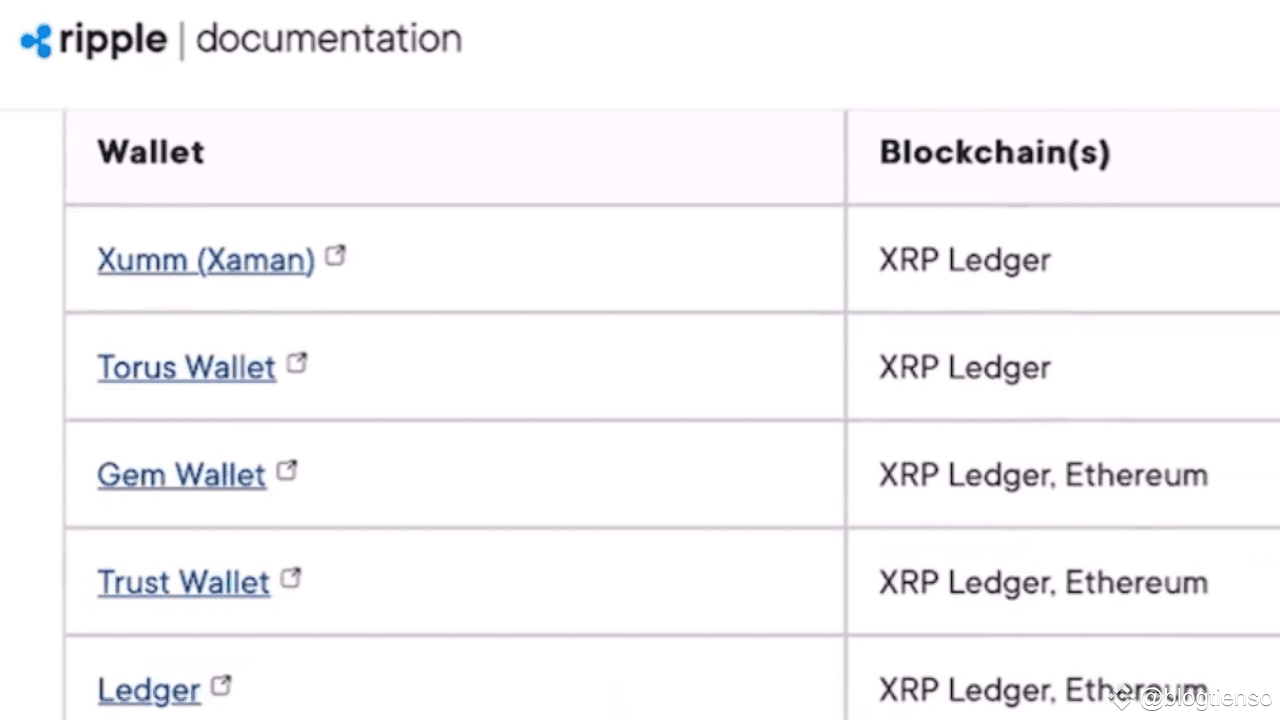This screenshot has width=1280, height=720.
Task: Open the external link icon beside Ledger
Action: pos(220,683)
